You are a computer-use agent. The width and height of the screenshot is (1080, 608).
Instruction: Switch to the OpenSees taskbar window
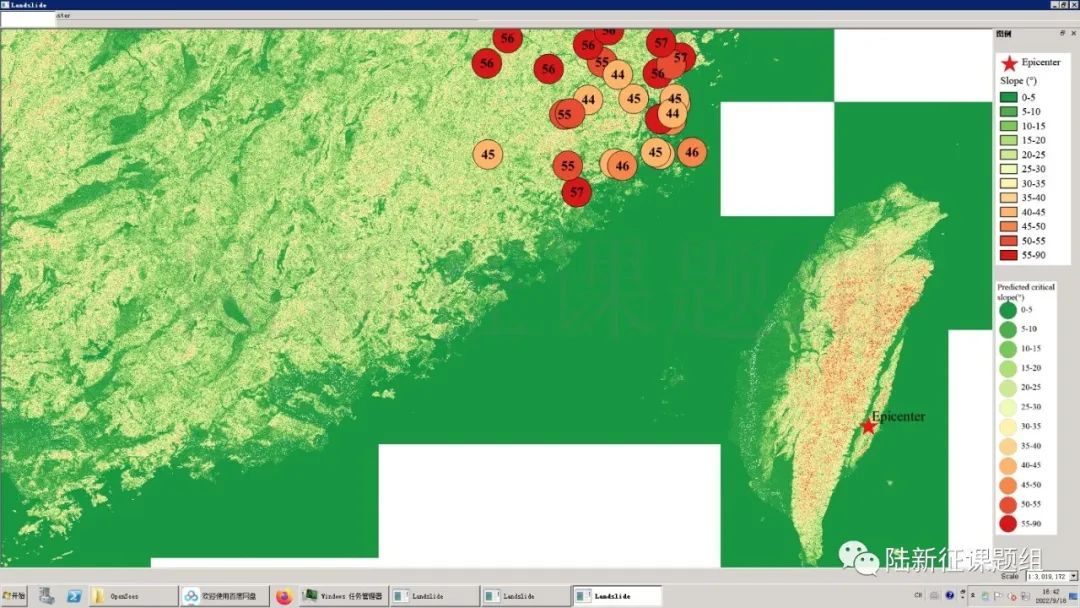(x=134, y=596)
